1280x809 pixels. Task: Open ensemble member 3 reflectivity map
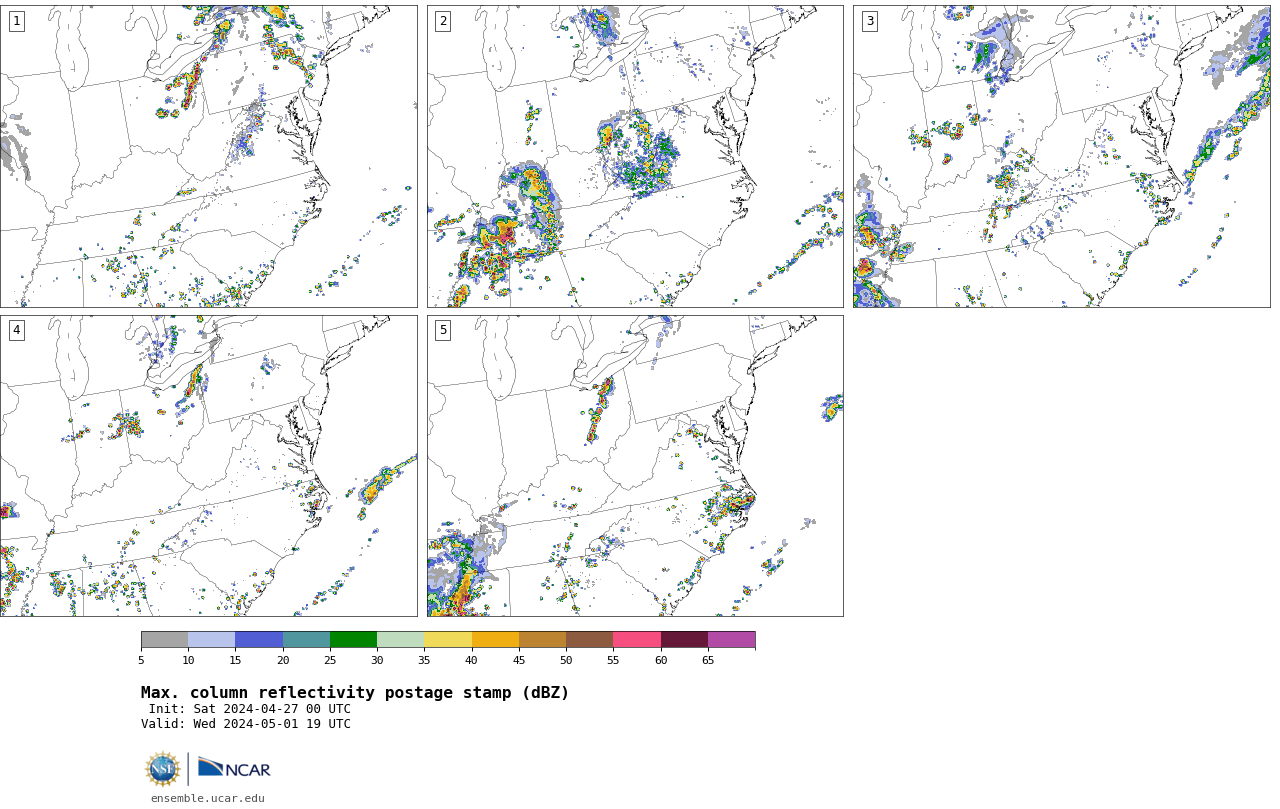(1061, 156)
